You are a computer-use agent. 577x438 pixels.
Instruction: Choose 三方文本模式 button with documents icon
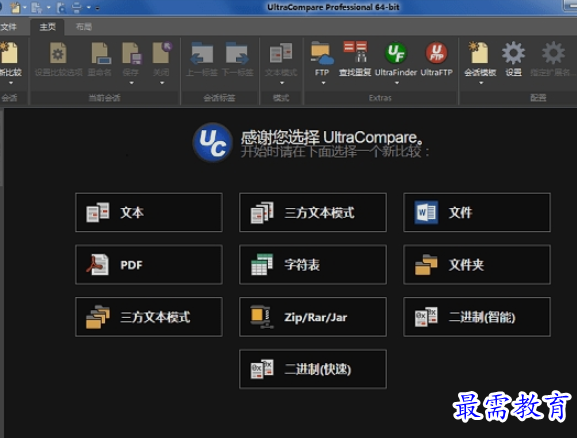pyautogui.click(x=313, y=212)
